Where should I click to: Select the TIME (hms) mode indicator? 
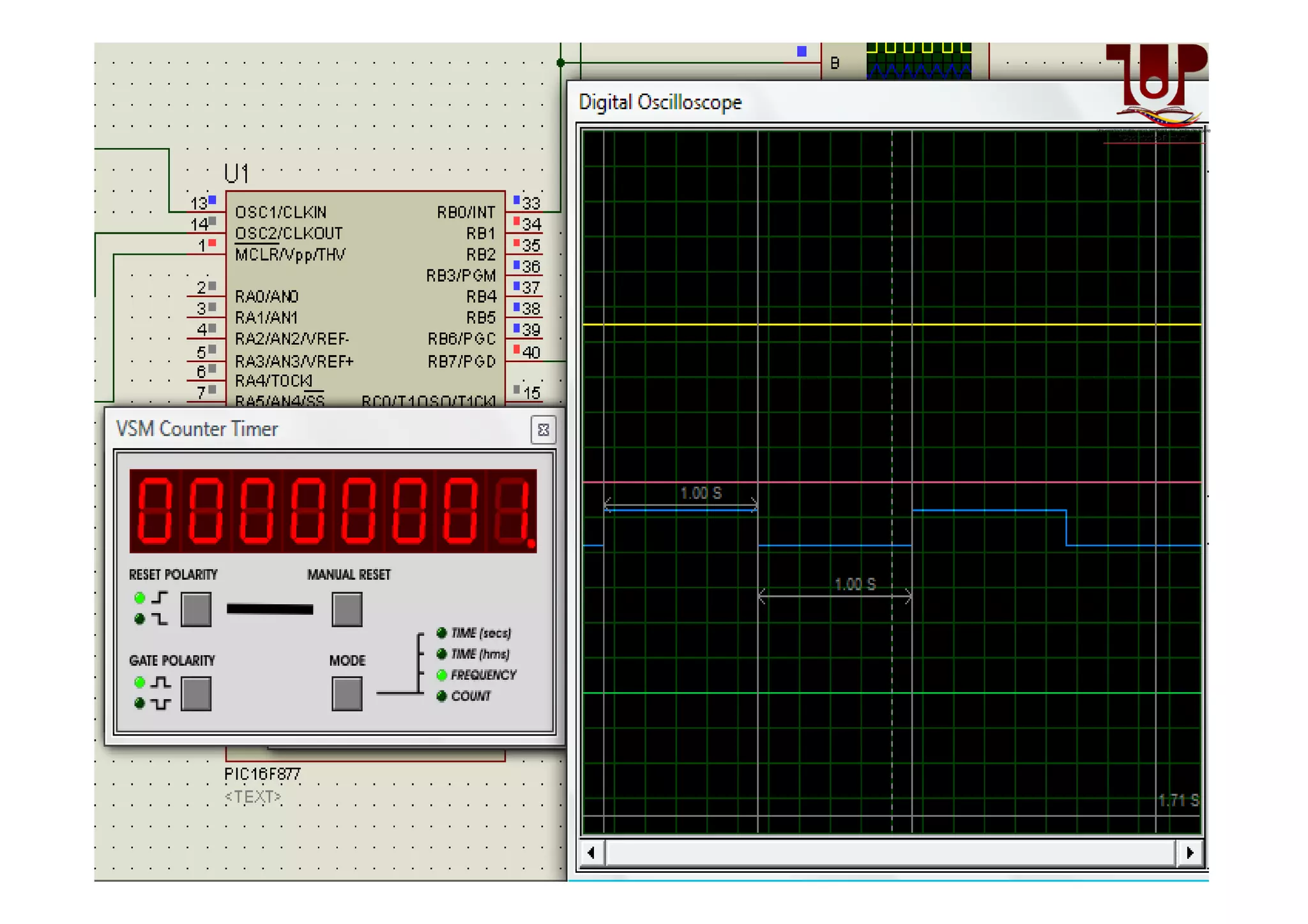click(441, 654)
